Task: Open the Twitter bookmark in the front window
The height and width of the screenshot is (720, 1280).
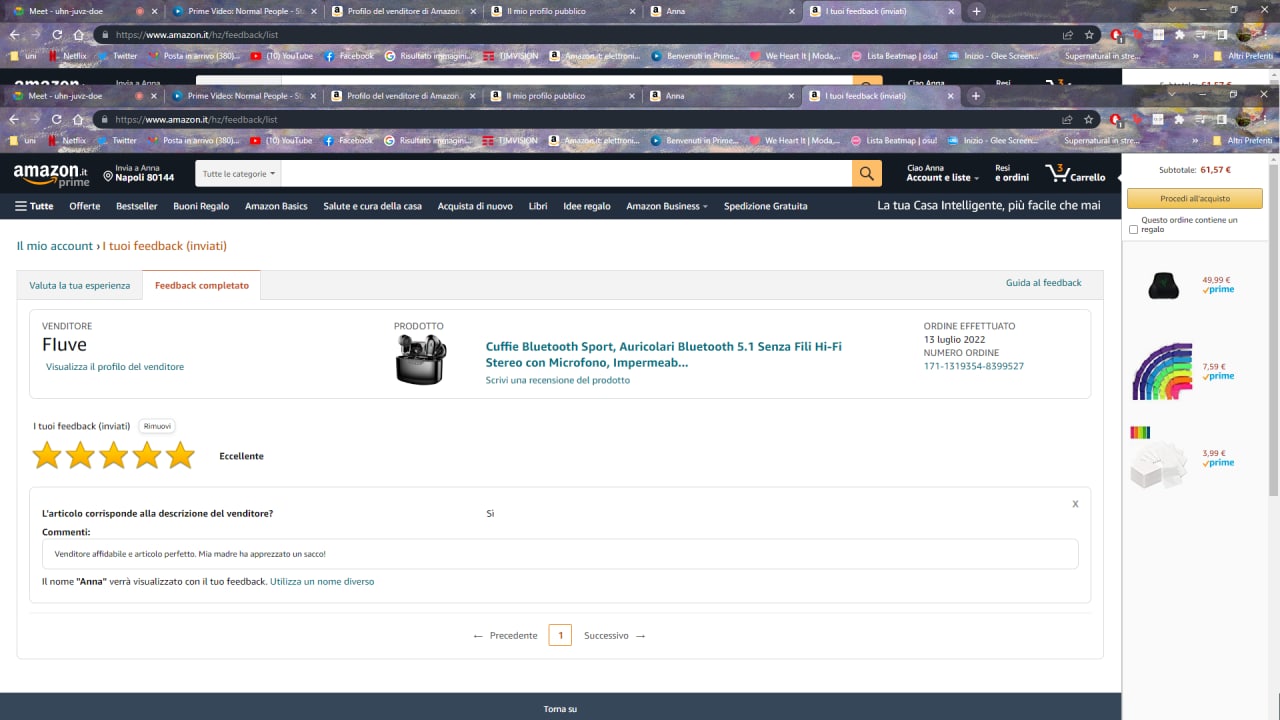Action: coord(118,141)
